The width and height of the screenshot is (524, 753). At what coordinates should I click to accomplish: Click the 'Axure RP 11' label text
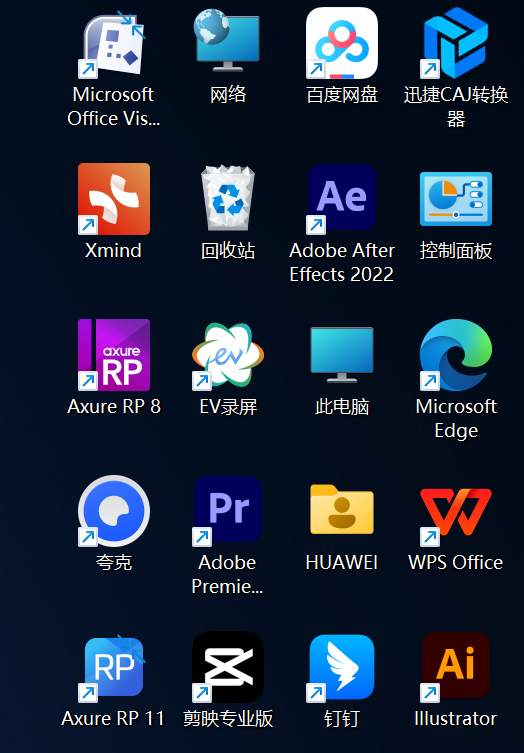click(113, 719)
